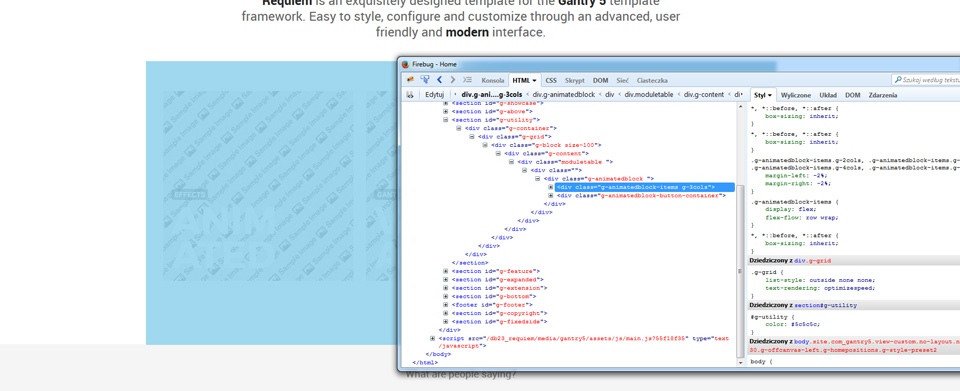Click the display: flex property
Screen dimensions: 960x391
click(x=790, y=209)
